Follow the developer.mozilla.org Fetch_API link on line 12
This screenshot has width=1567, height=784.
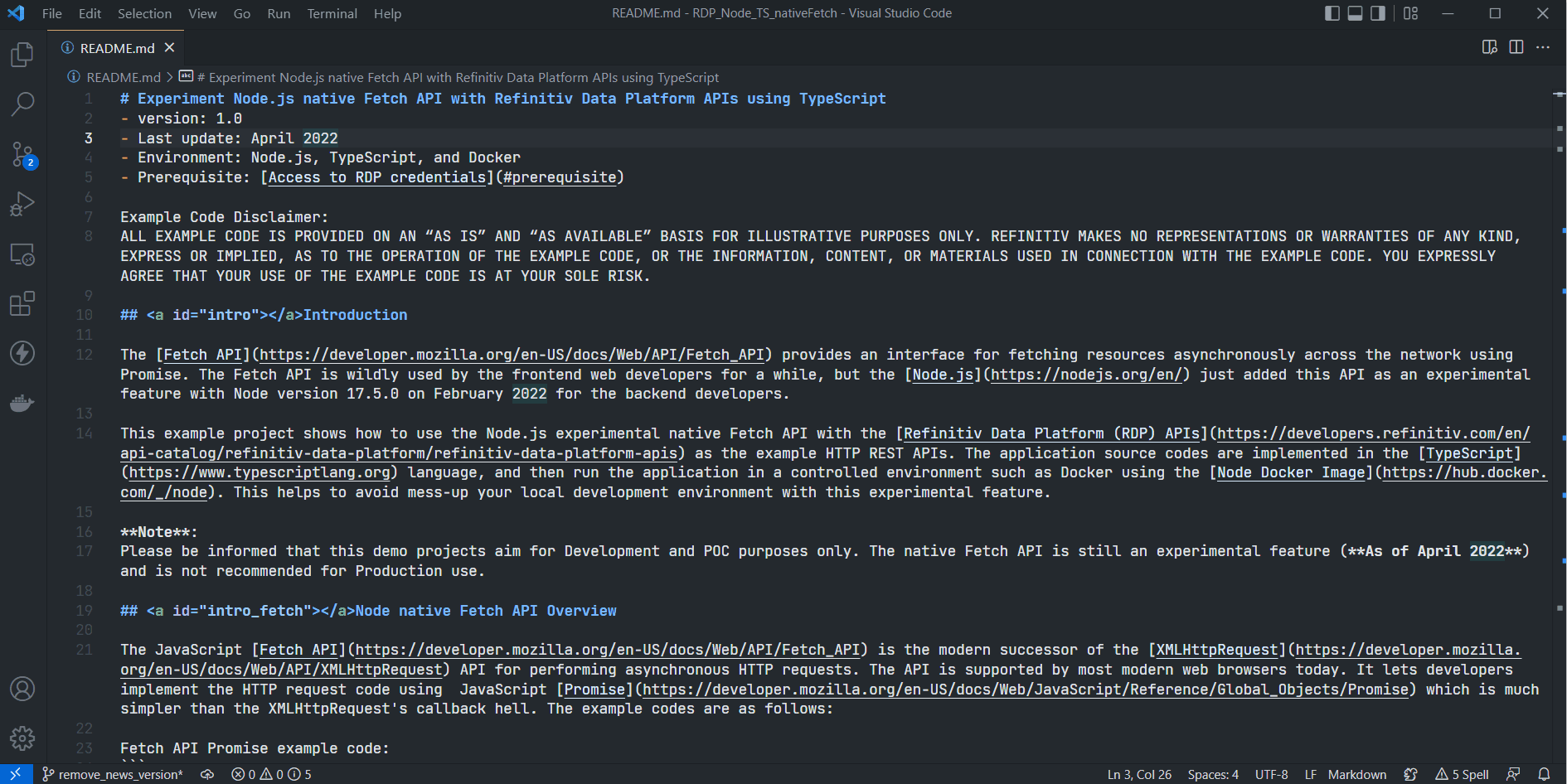512,355
